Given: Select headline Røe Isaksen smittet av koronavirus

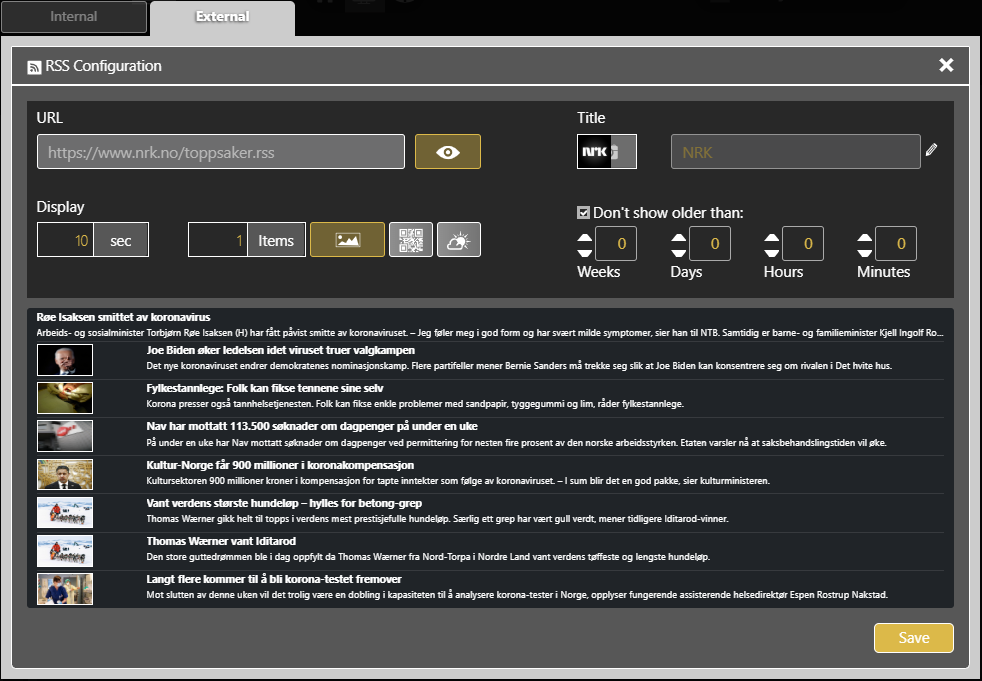Looking at the screenshot, I should pos(123,317).
